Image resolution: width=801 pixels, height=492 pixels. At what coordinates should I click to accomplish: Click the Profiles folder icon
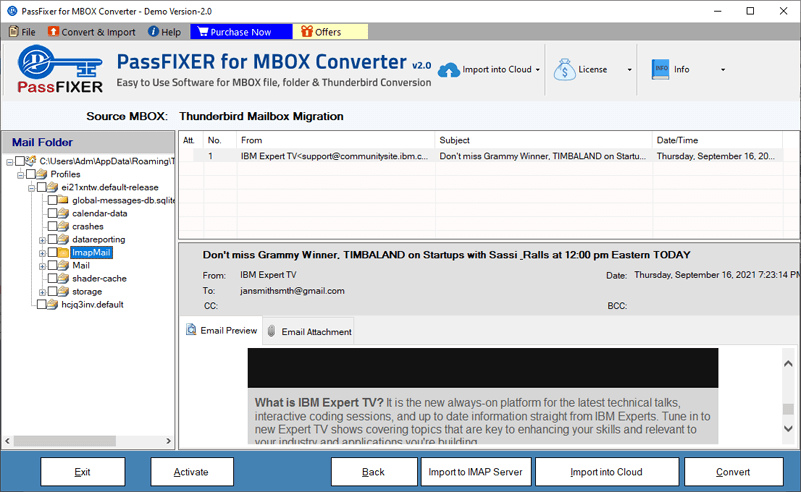click(42, 174)
